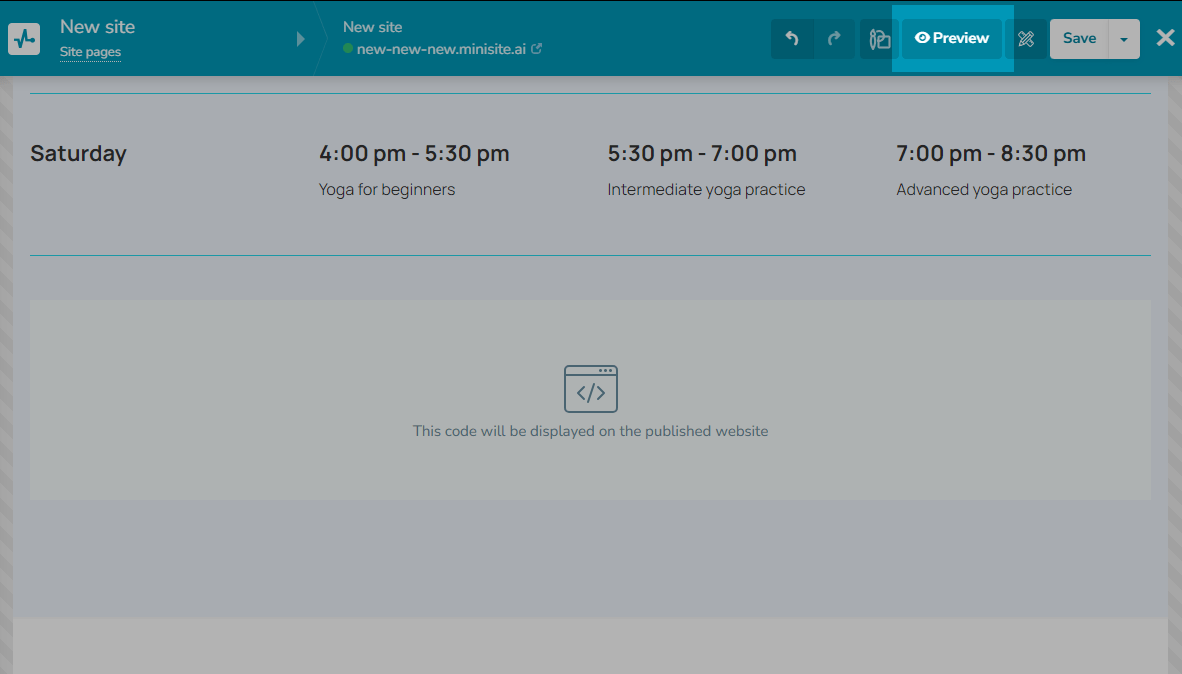Open the Site pages link
1182x674 pixels.
[x=90, y=51]
